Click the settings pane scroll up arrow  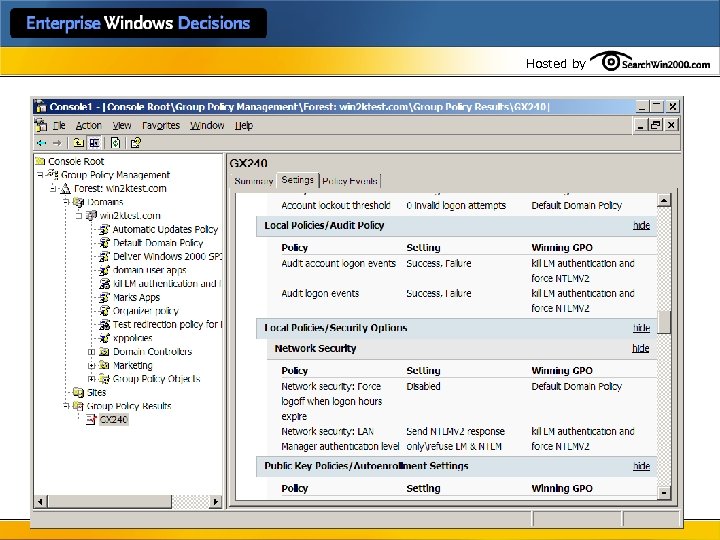click(664, 200)
